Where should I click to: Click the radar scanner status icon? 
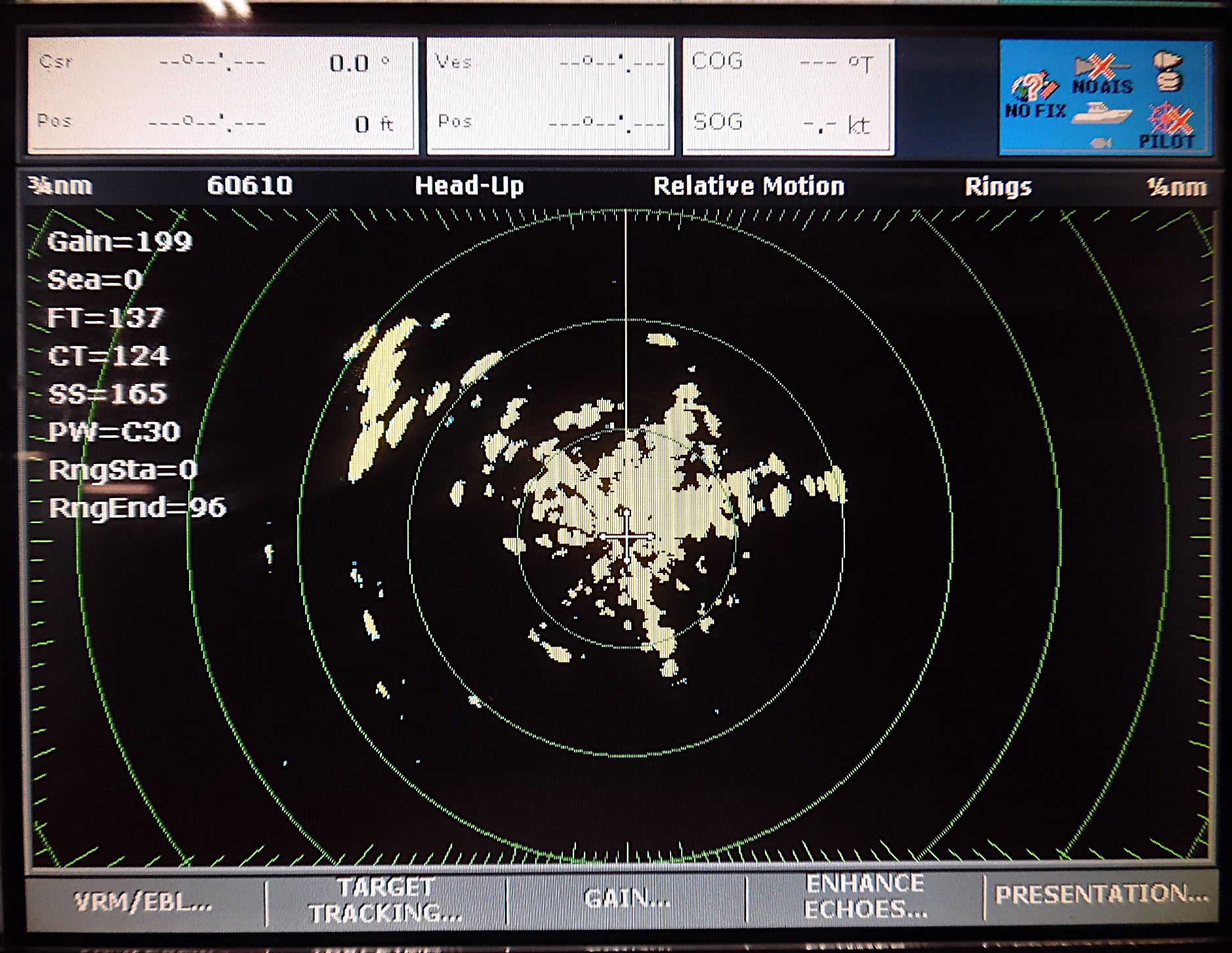tap(1168, 71)
